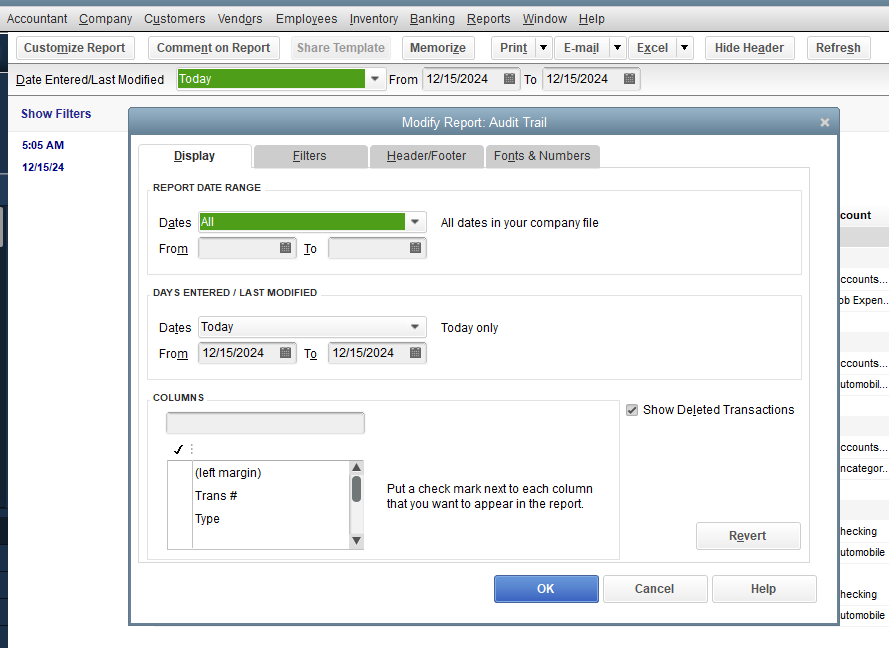
Task: Click the Memorize button
Action: click(x=438, y=48)
